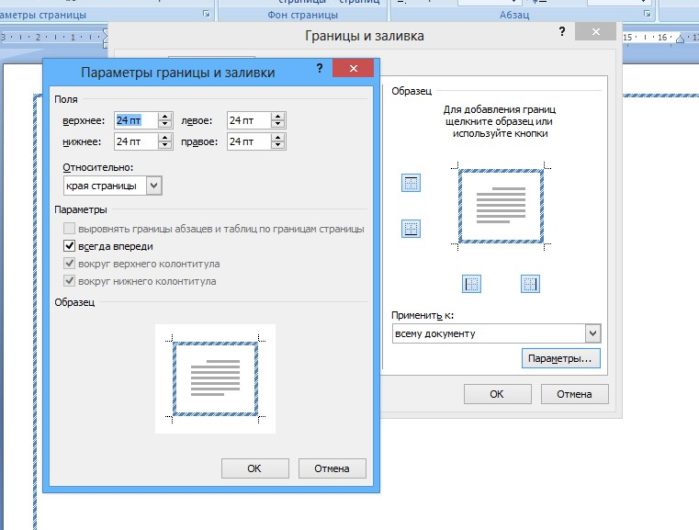The height and width of the screenshot is (530, 699).
Task: Open Абзац dialog launcher in ribbon
Action: (647, 15)
